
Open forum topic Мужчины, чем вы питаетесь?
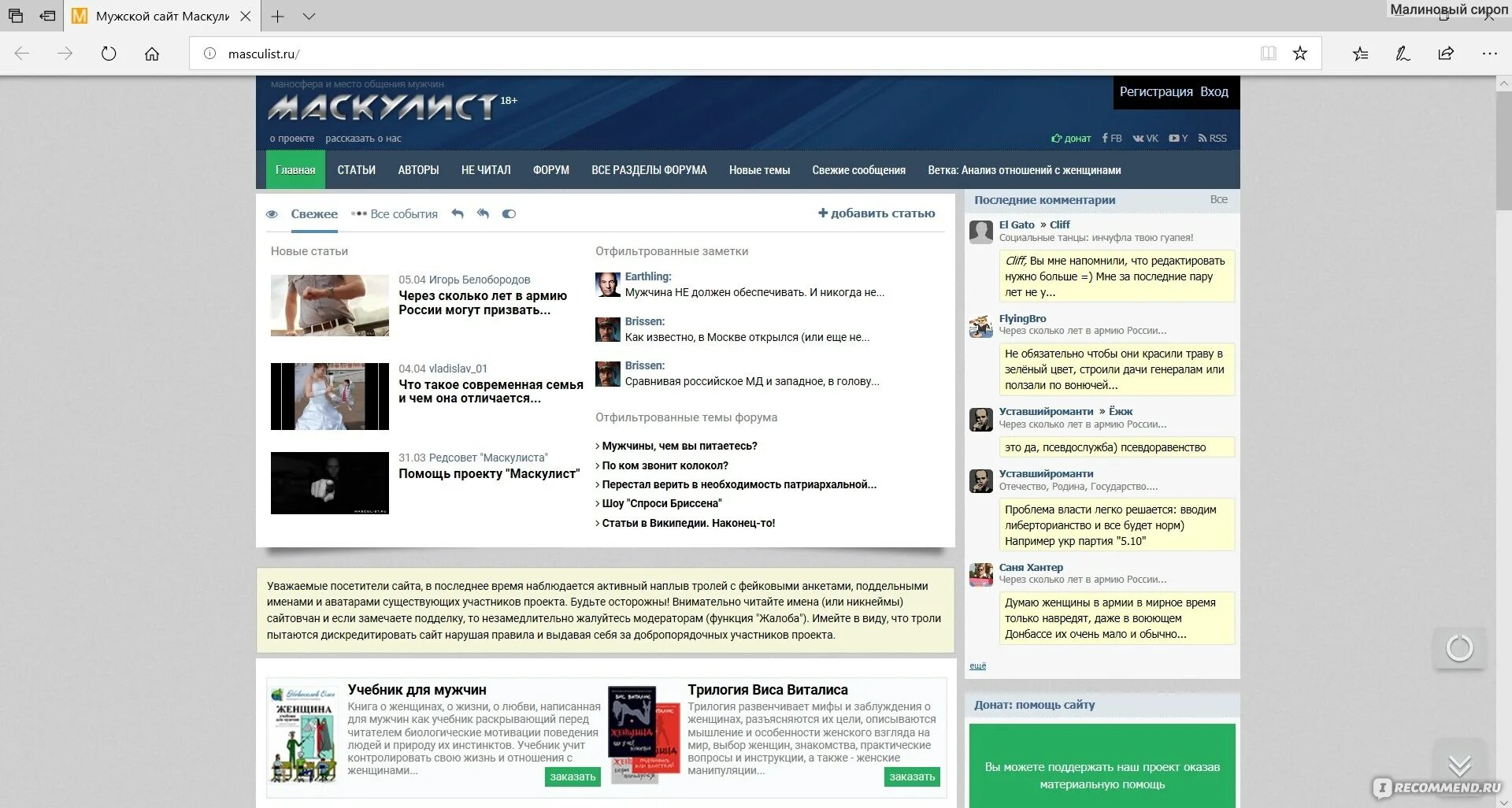[x=680, y=447]
